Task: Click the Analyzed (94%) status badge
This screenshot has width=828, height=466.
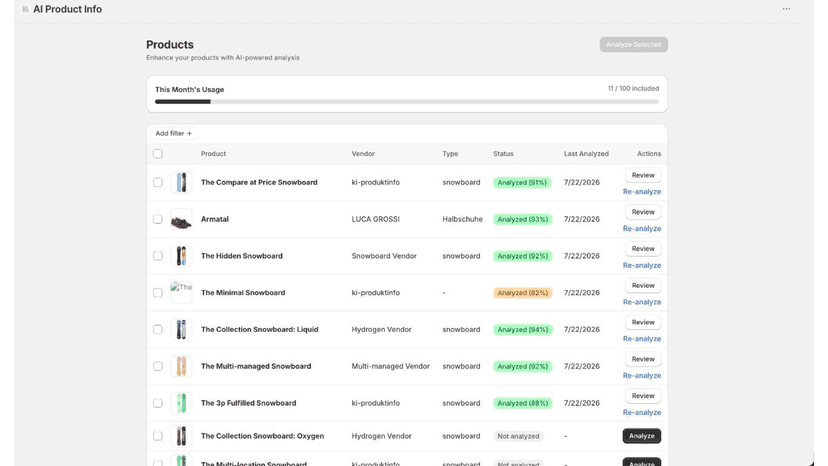Action: click(522, 330)
